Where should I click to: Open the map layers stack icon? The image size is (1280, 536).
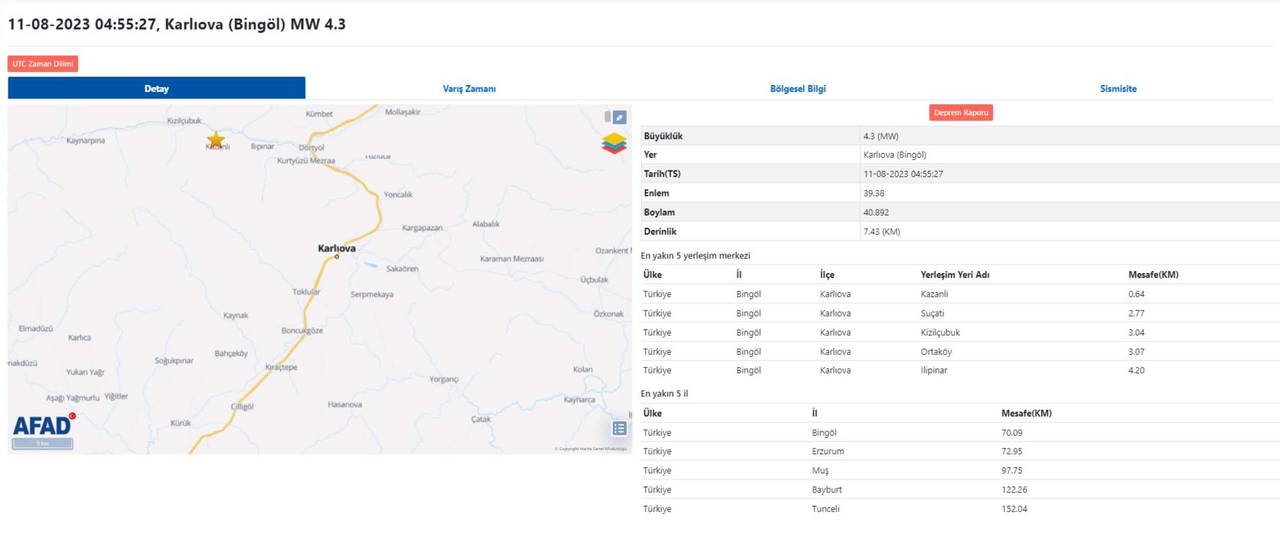[x=614, y=144]
